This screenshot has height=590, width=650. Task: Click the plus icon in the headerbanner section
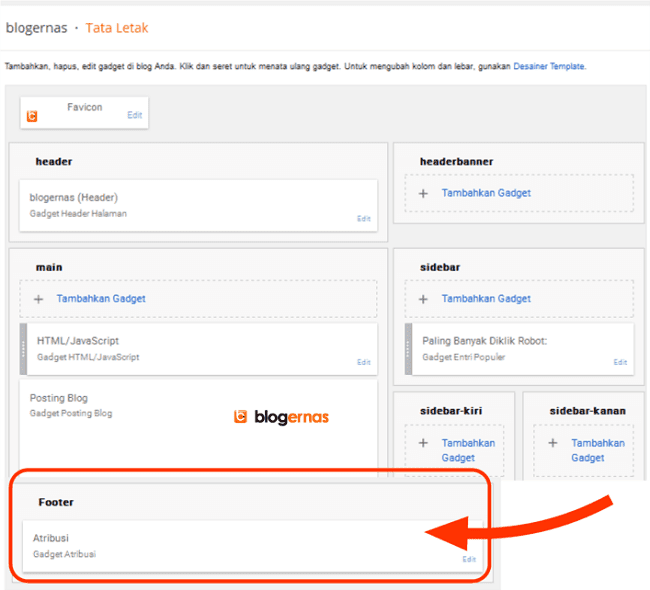pos(423,193)
